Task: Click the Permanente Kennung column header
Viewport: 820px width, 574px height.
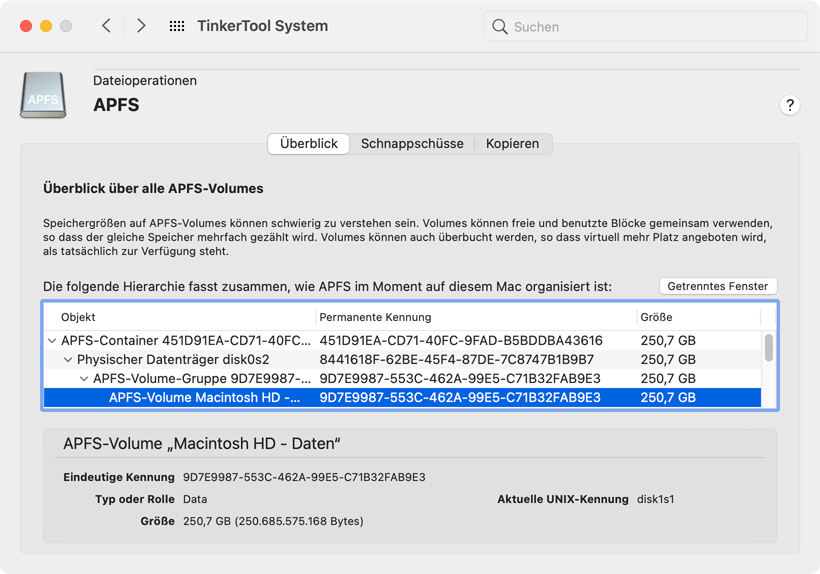Action: tap(476, 317)
